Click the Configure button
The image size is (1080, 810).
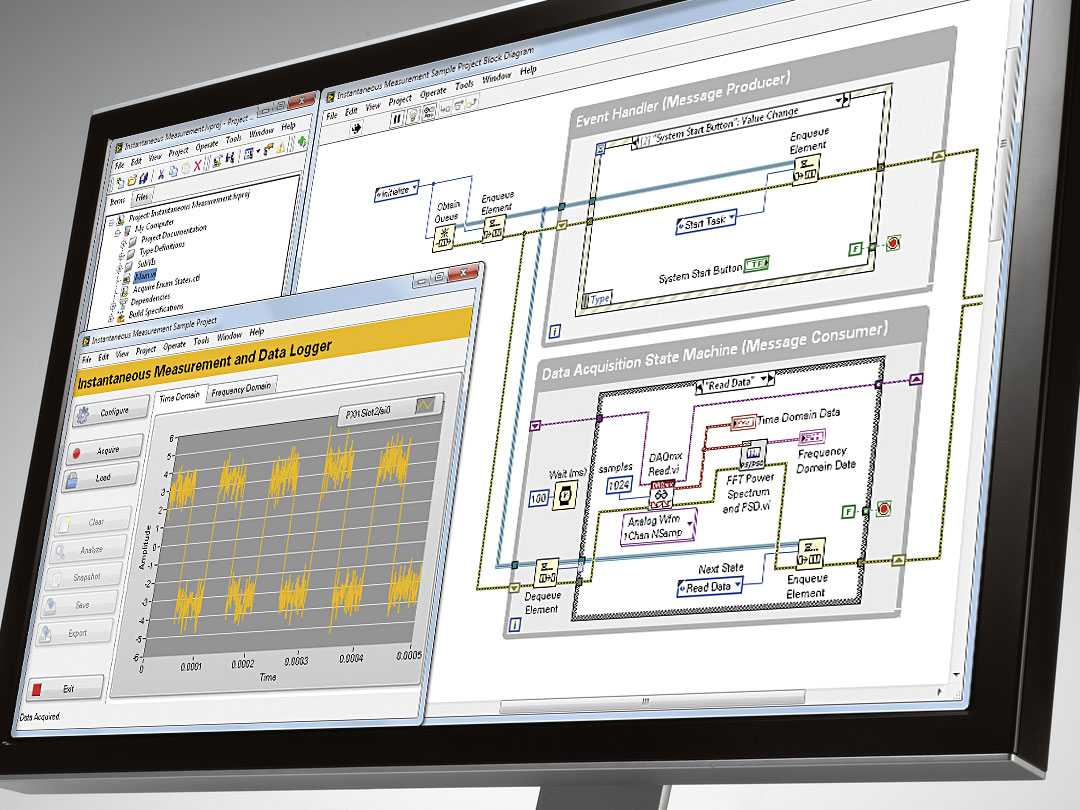click(111, 412)
